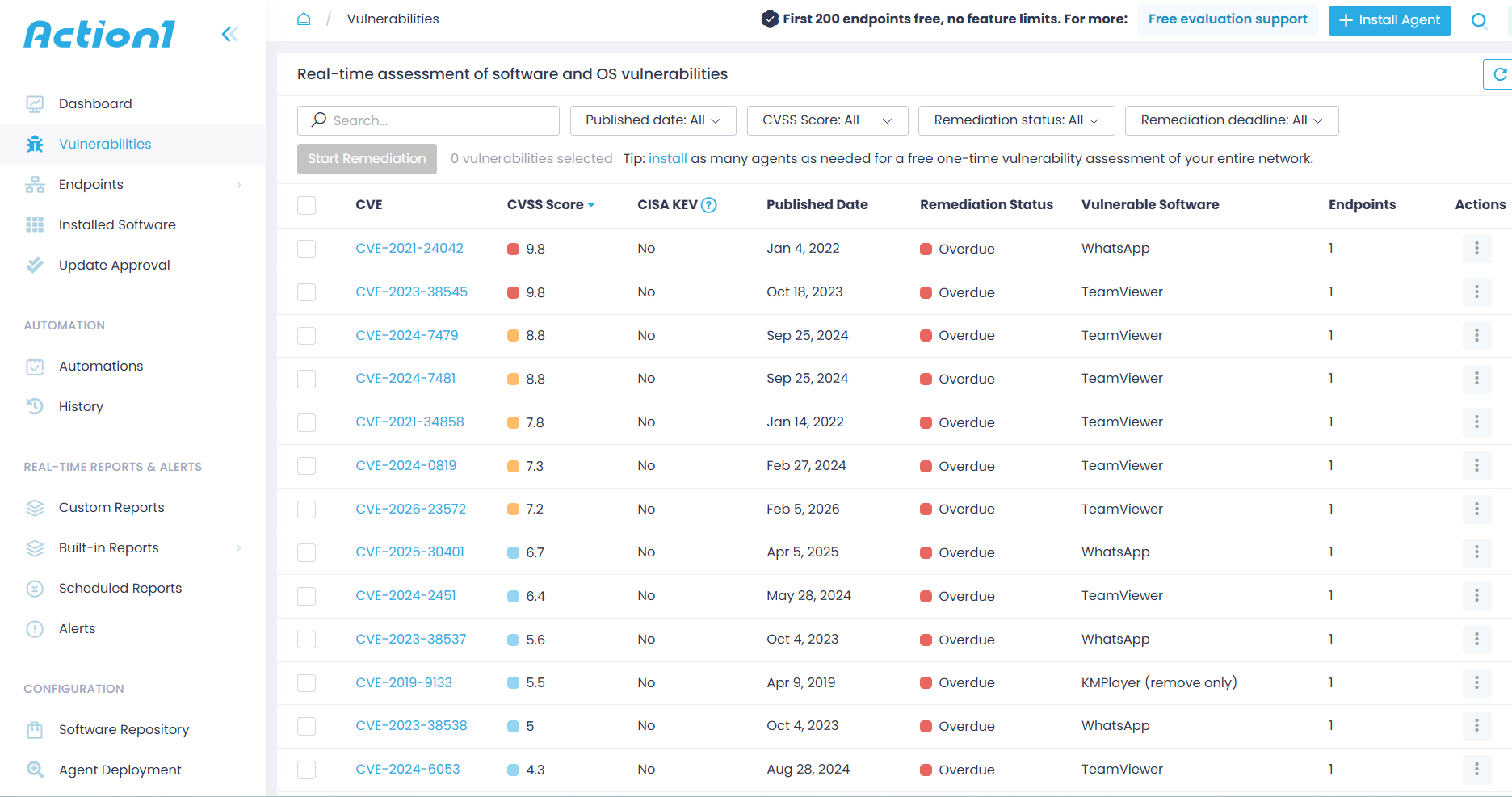Click the Installed Software grid icon
The height and width of the screenshot is (797, 1512).
click(35, 224)
